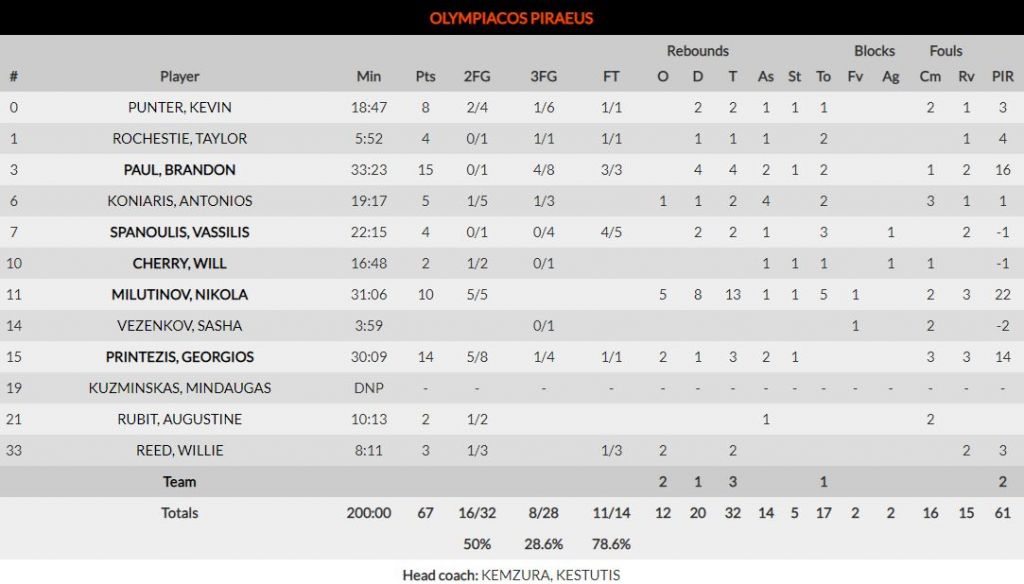Click Willie Reed's name

point(180,450)
